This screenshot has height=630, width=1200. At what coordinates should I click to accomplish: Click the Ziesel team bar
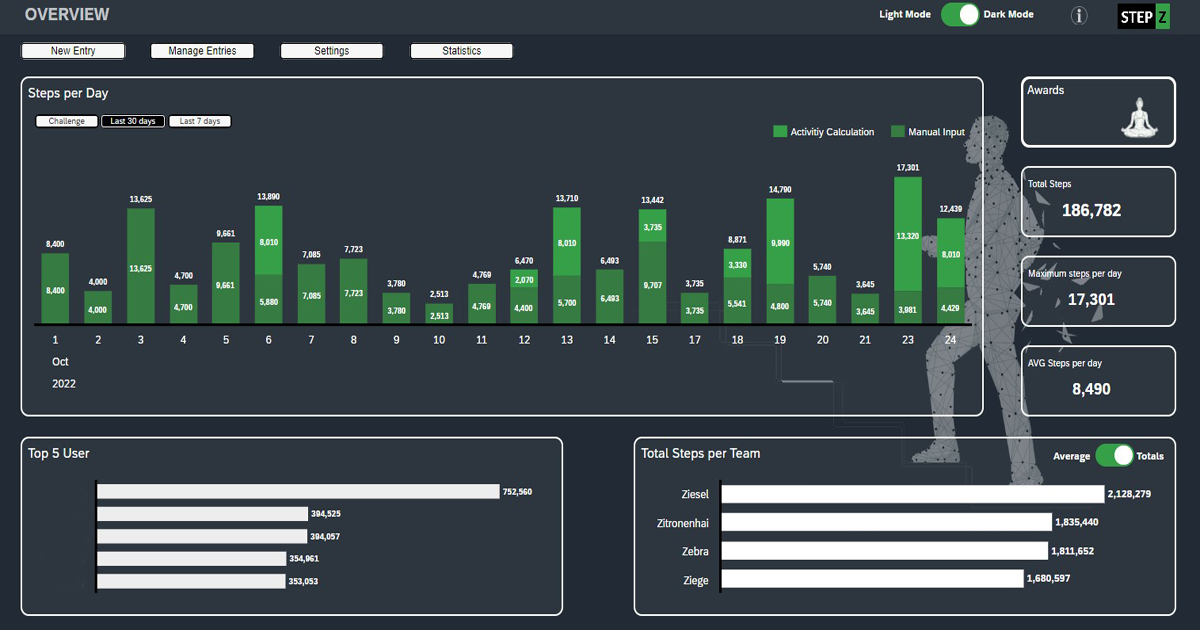(x=912, y=494)
